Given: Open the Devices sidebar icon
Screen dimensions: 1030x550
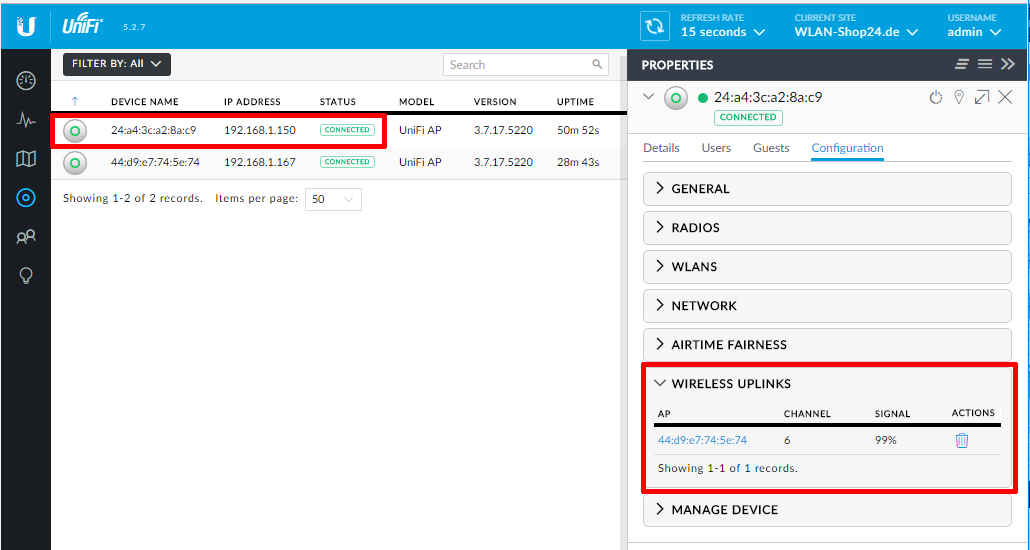Looking at the screenshot, I should 26,197.
